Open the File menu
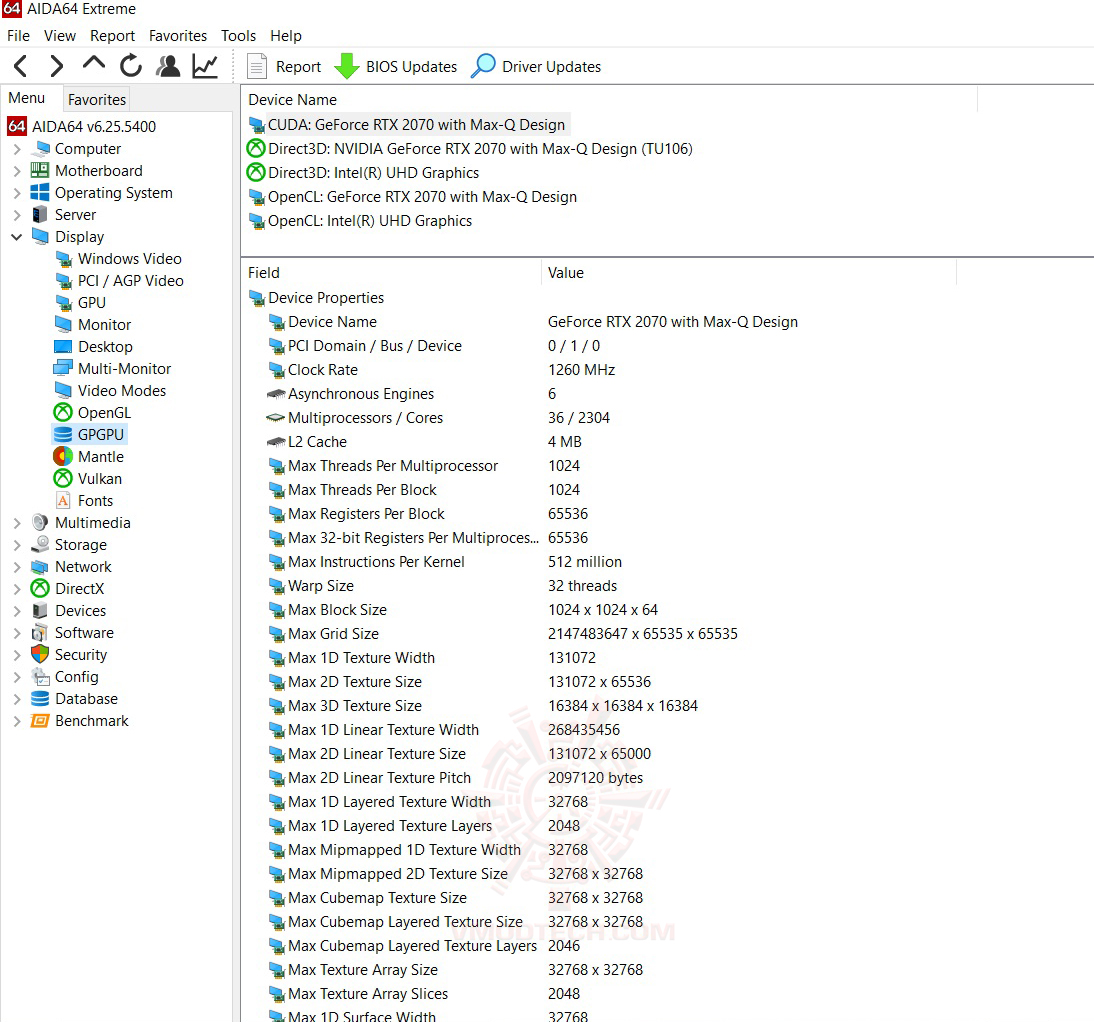Screen dimensions: 1094x1022 point(18,36)
